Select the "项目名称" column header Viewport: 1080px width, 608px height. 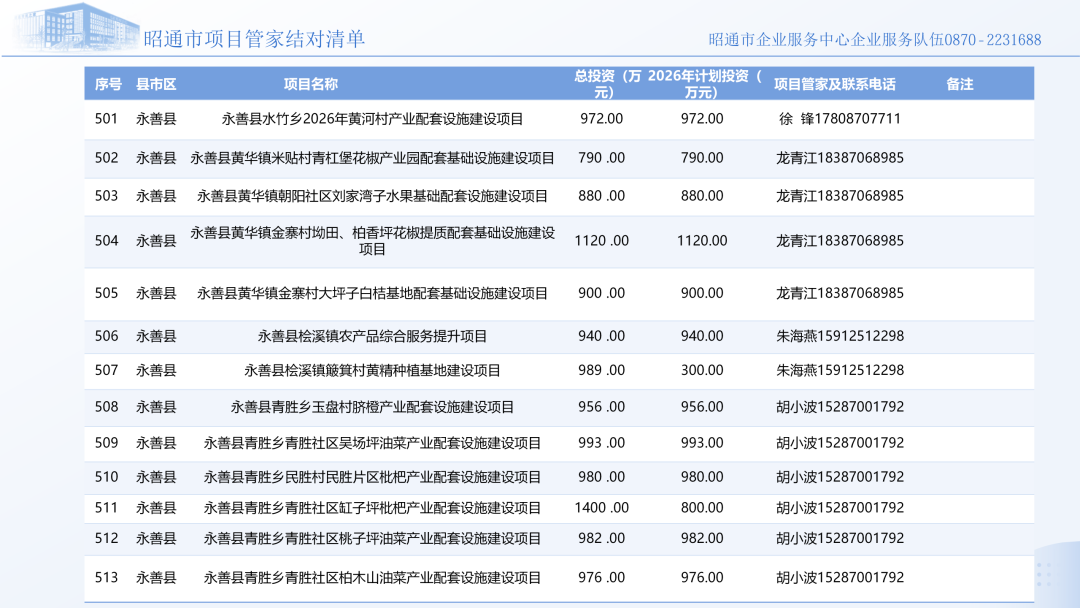click(x=311, y=84)
